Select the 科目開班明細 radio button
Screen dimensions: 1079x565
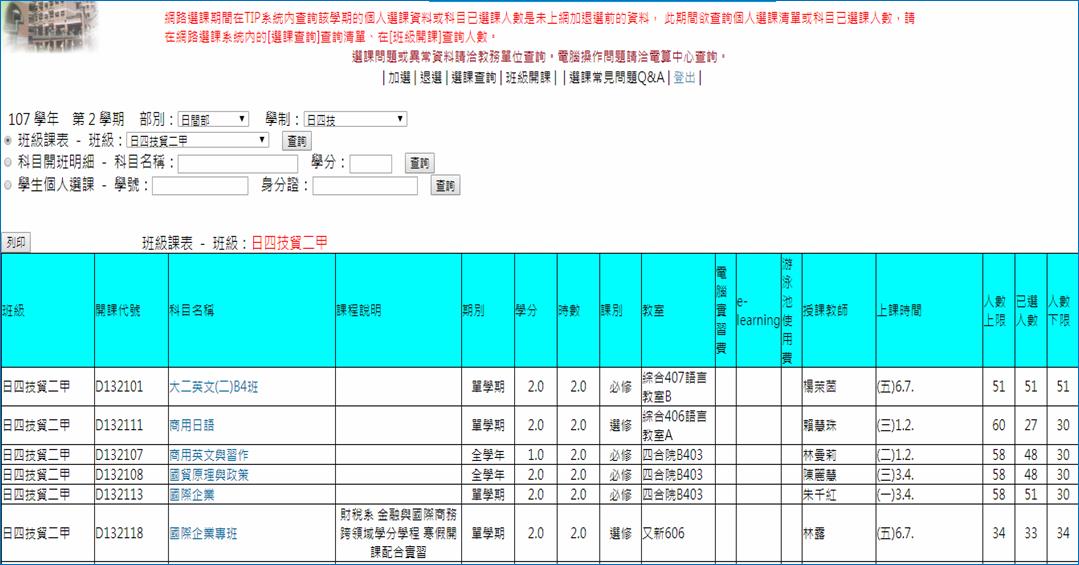pos(8,162)
